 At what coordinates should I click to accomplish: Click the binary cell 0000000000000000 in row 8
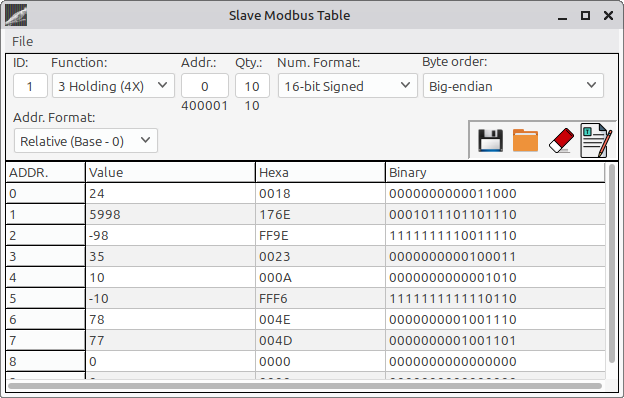495,361
